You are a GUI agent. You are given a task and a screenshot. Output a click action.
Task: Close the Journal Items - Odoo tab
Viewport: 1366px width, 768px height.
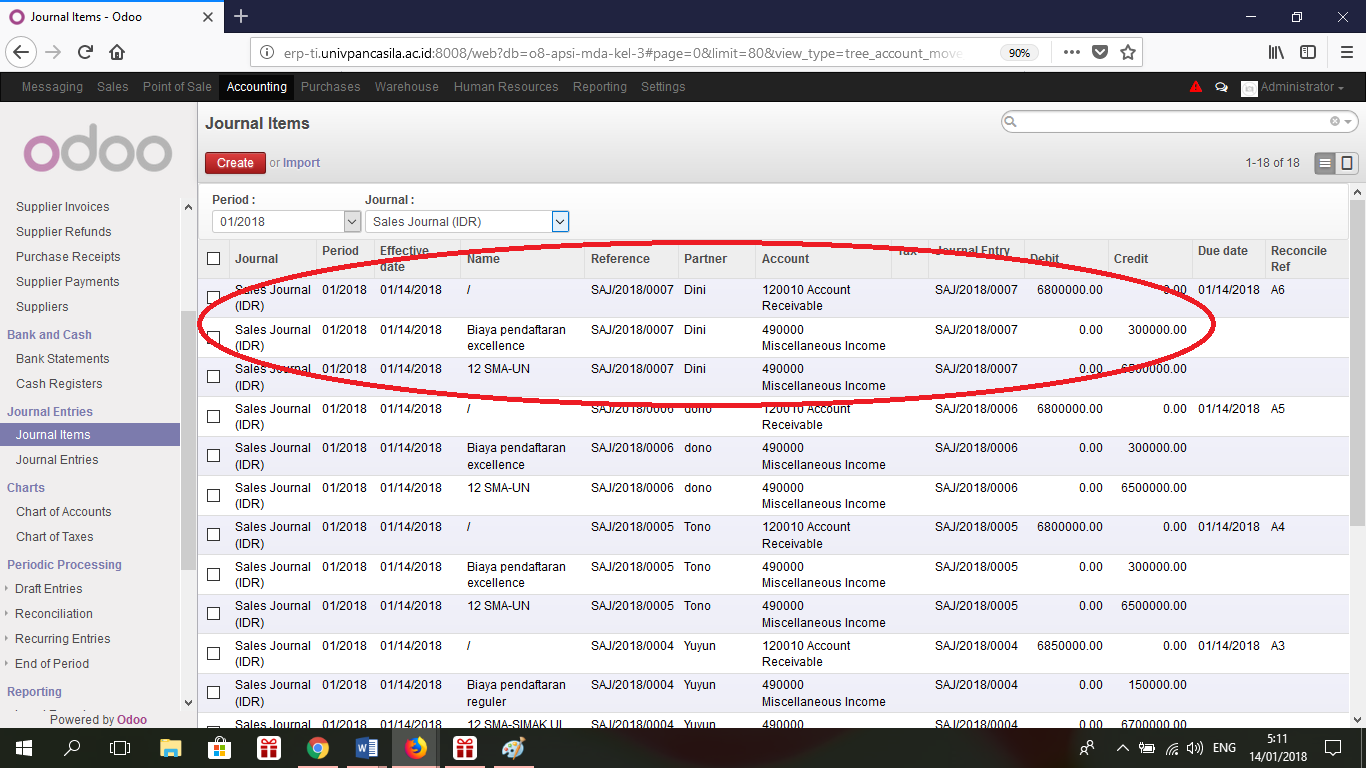[208, 17]
